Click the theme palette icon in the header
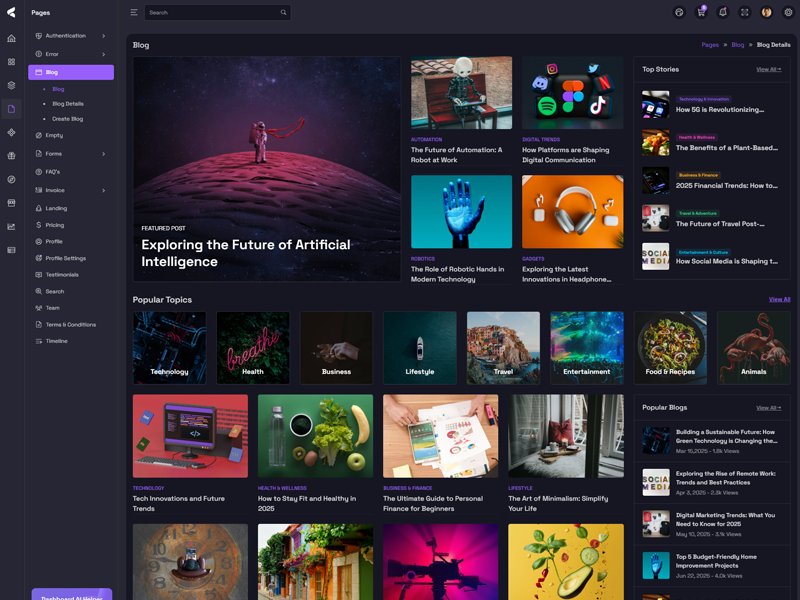 [x=679, y=13]
